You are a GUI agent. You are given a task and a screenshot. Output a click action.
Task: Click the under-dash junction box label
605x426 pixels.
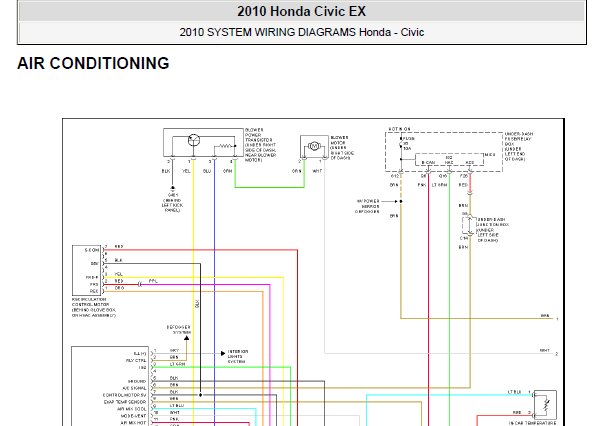pos(493,230)
